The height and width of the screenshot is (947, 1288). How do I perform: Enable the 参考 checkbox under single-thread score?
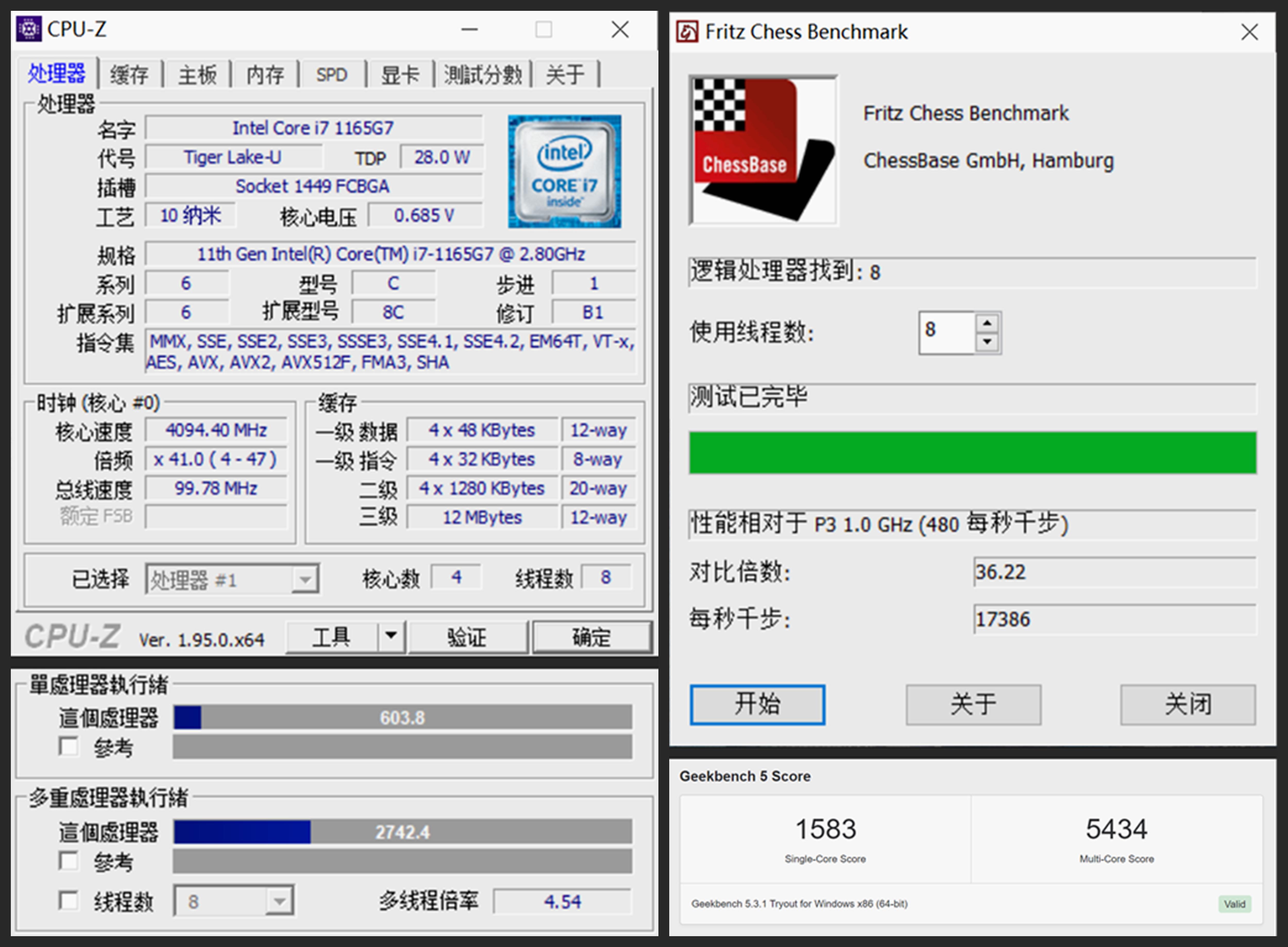coord(69,747)
